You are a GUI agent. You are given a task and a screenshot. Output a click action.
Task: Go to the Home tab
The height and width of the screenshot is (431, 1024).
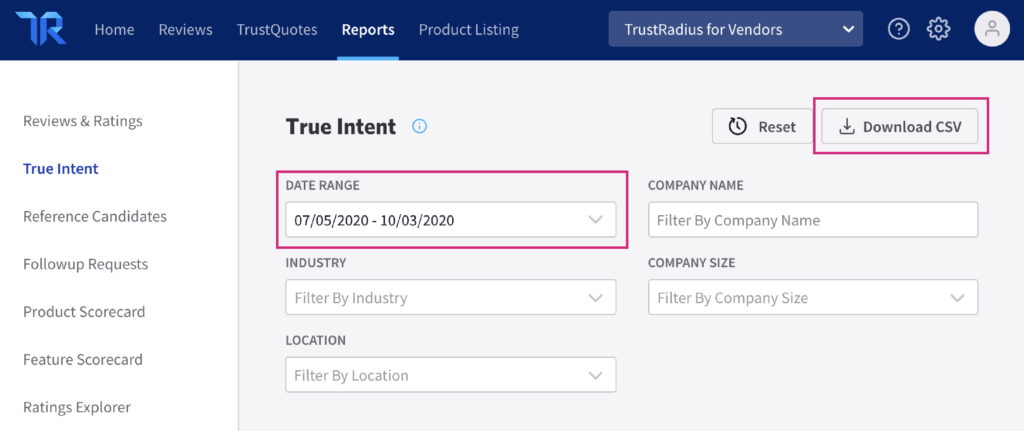[114, 29]
